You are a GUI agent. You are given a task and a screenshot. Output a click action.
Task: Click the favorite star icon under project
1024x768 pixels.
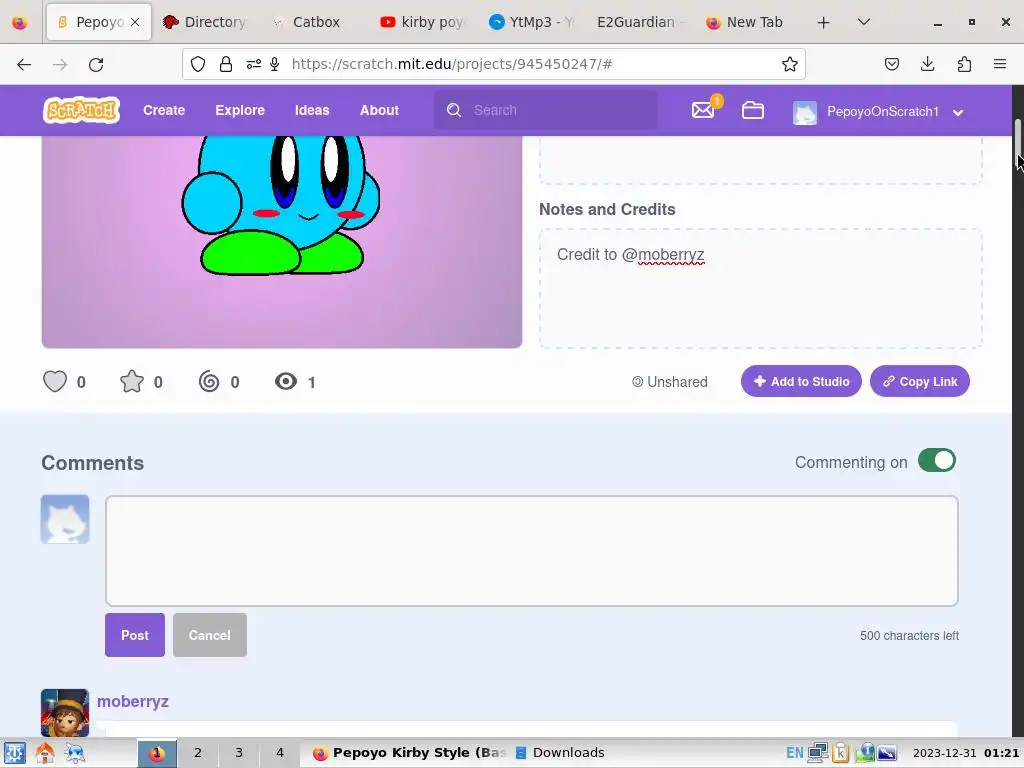(x=132, y=381)
